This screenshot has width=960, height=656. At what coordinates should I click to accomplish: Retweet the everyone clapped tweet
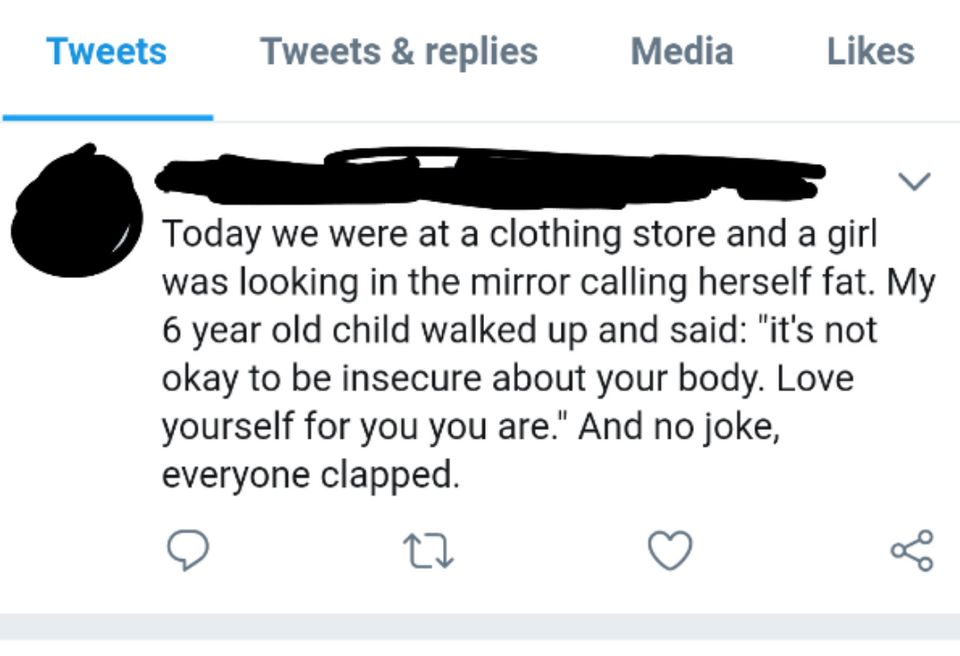(430, 548)
